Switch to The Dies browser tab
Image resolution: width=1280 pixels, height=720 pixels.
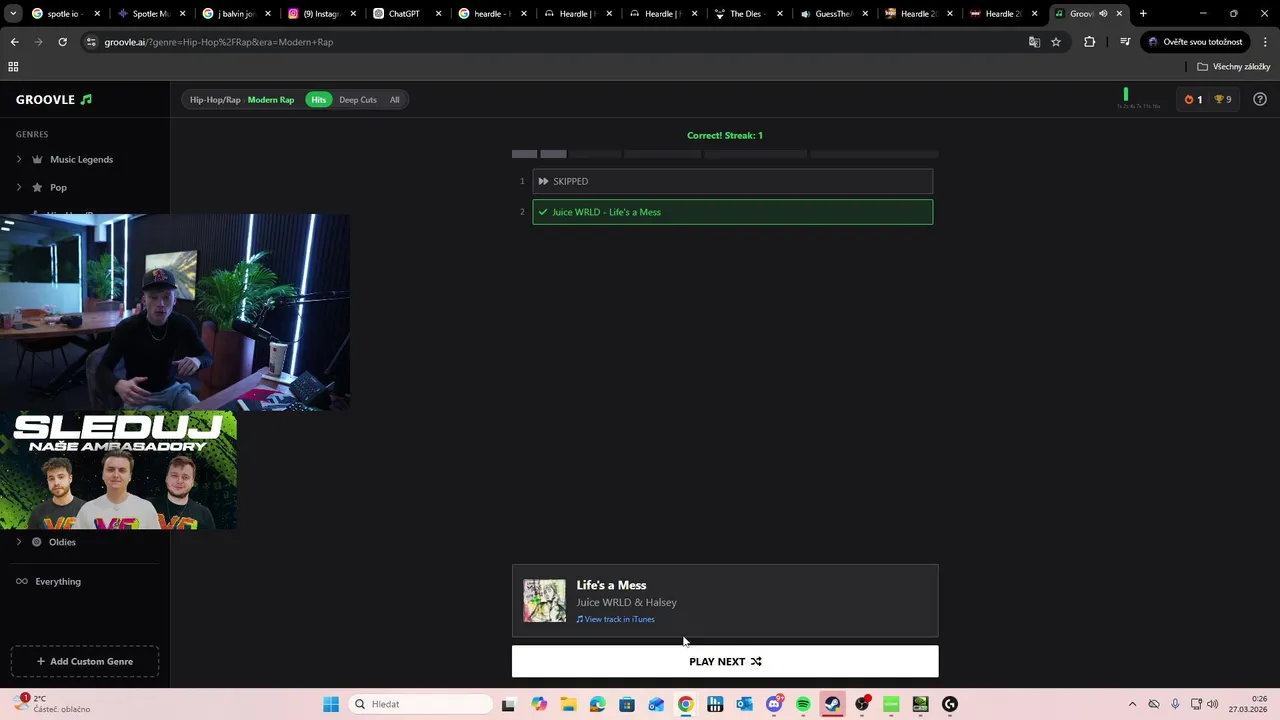747,14
